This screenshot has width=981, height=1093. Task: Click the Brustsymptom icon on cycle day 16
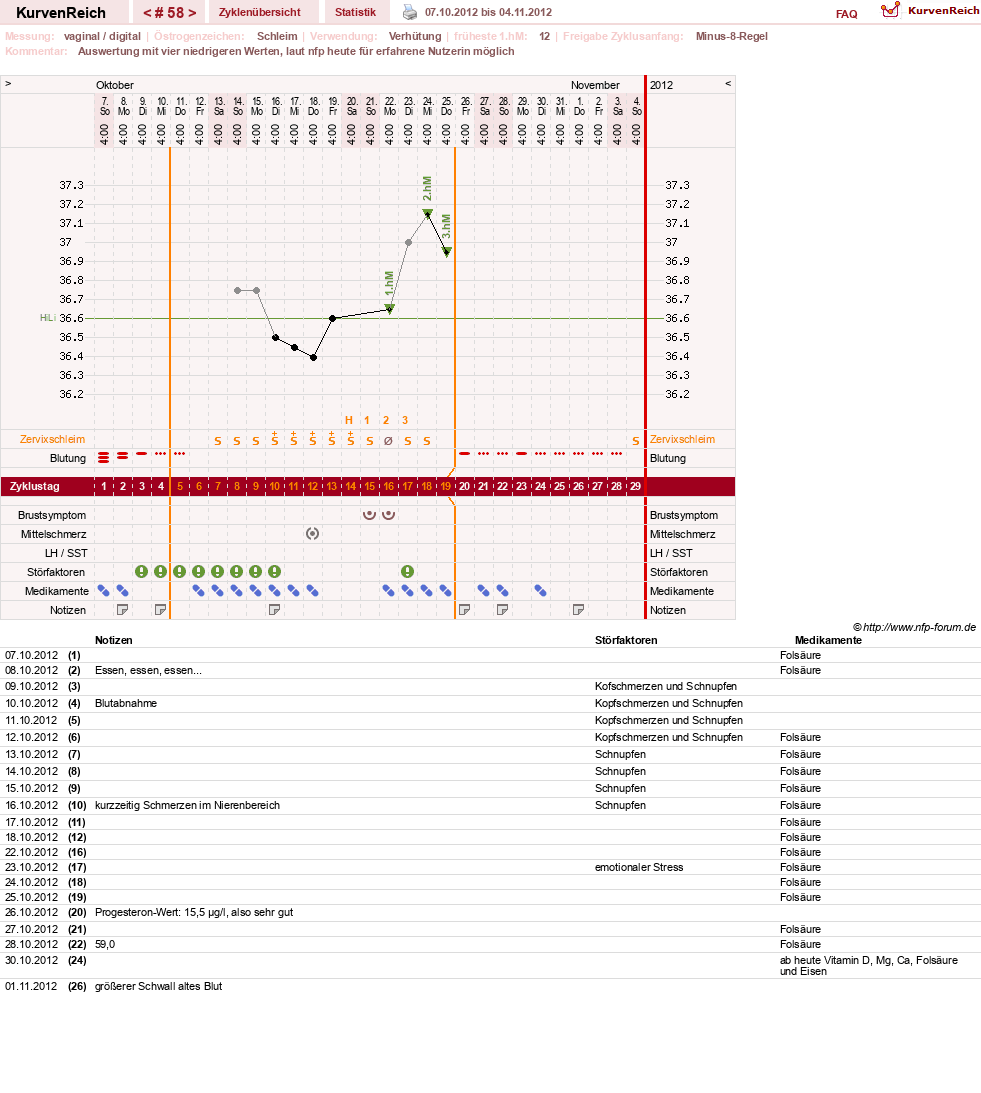point(389,514)
